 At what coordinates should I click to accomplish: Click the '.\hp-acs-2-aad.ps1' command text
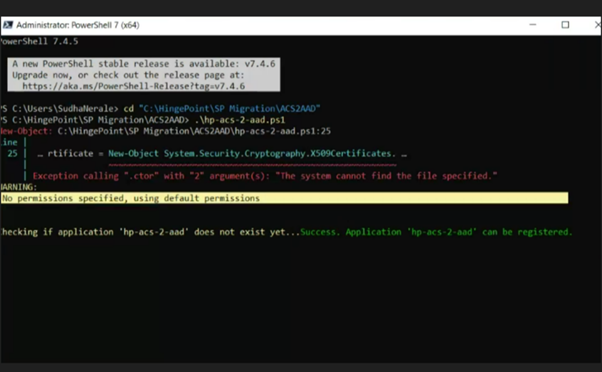click(240, 120)
